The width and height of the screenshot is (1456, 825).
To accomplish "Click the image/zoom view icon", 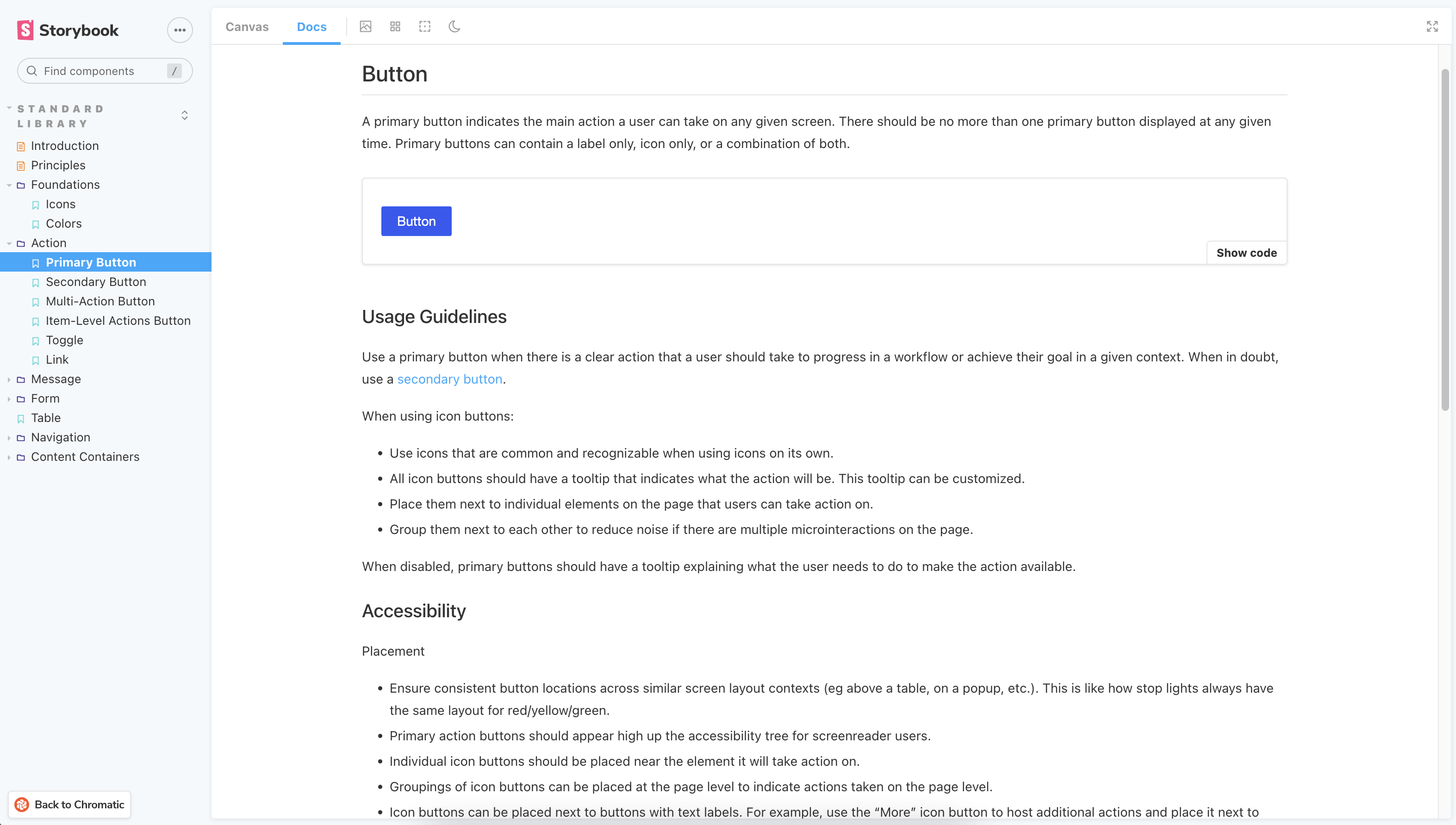I will pos(365,26).
